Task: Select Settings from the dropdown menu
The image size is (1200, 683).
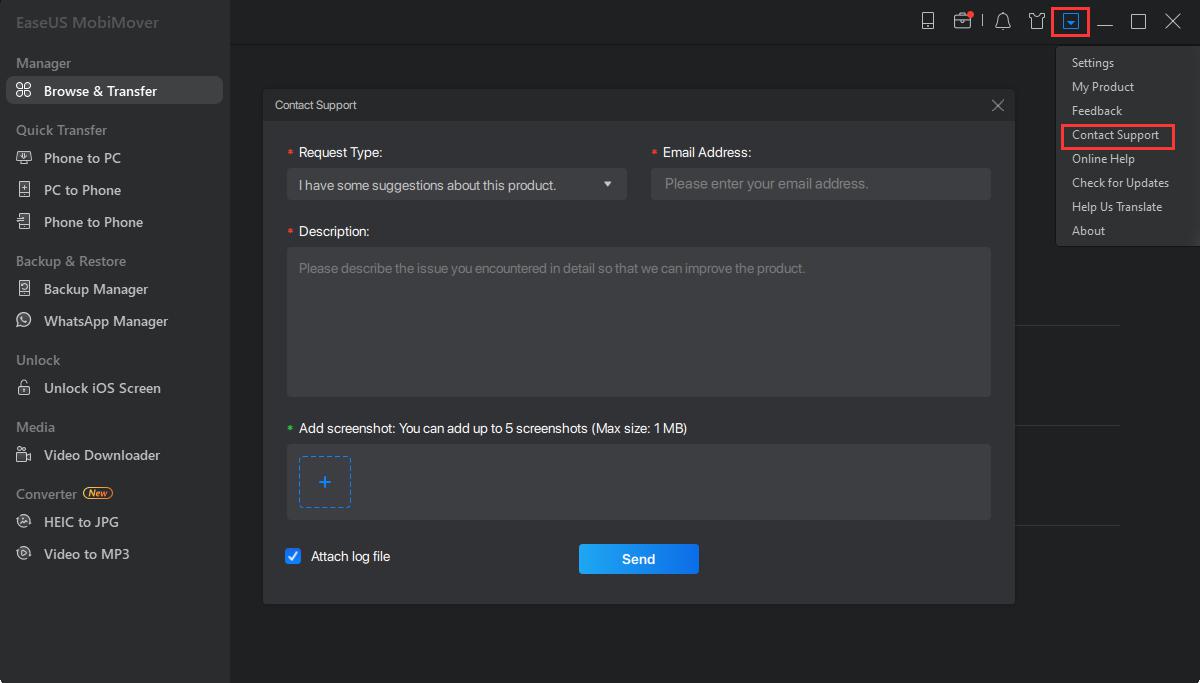Action: coord(1092,63)
